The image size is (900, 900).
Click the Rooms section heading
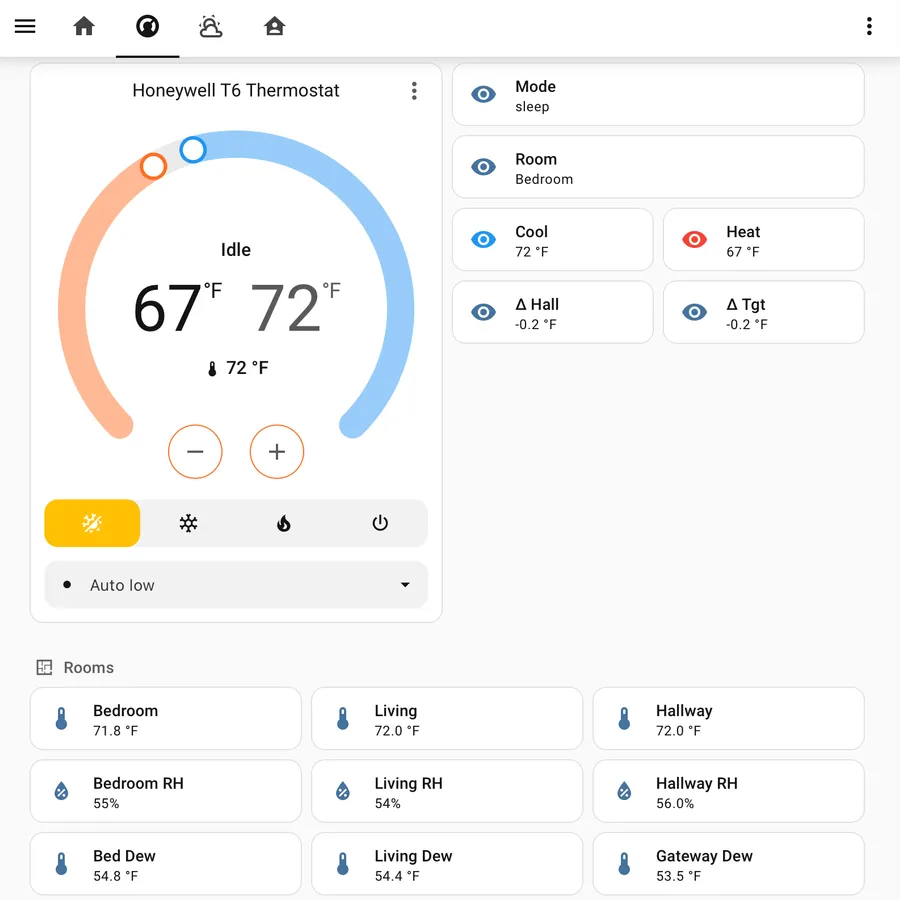(x=88, y=668)
